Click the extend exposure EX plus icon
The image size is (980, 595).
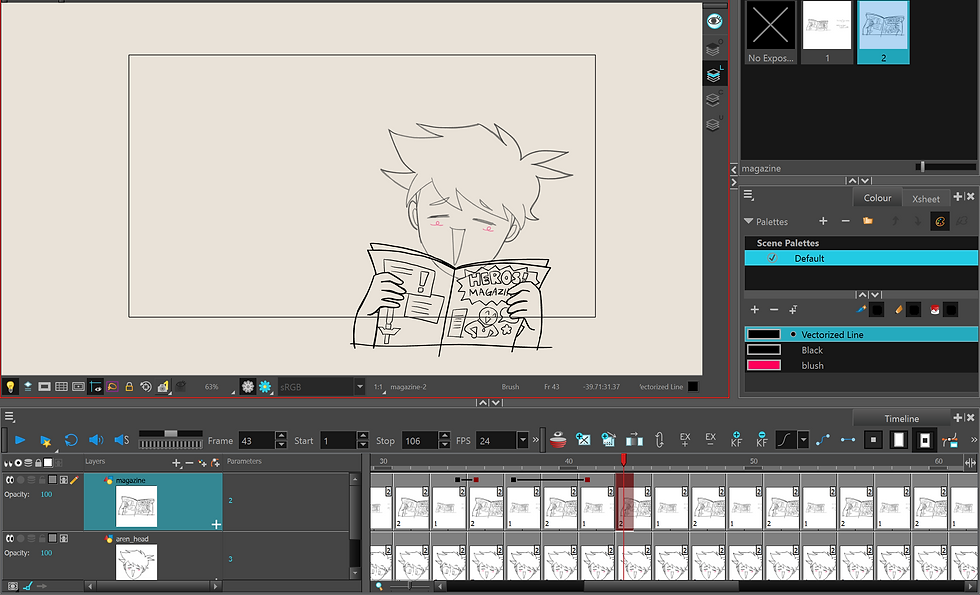(685, 439)
